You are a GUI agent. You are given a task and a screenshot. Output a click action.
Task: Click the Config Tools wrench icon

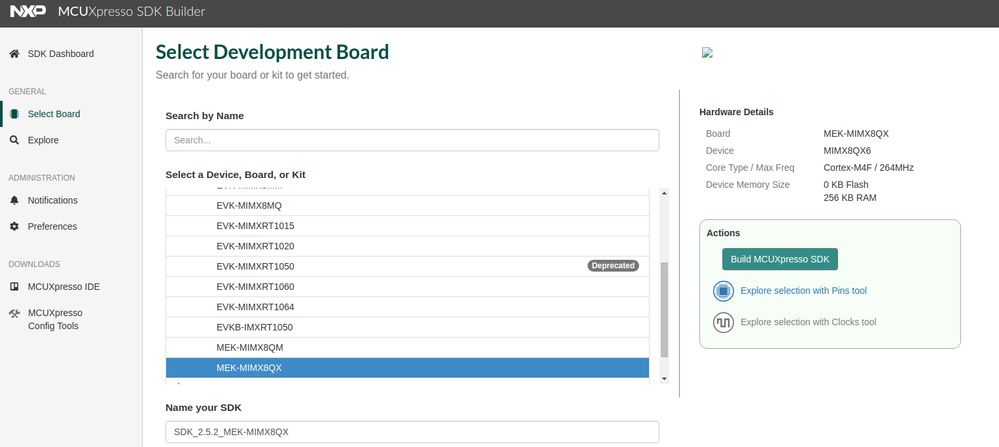[14, 313]
